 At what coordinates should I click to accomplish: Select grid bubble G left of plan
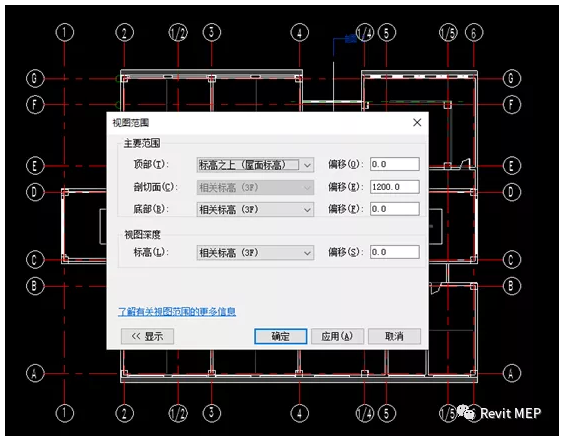tap(35, 78)
